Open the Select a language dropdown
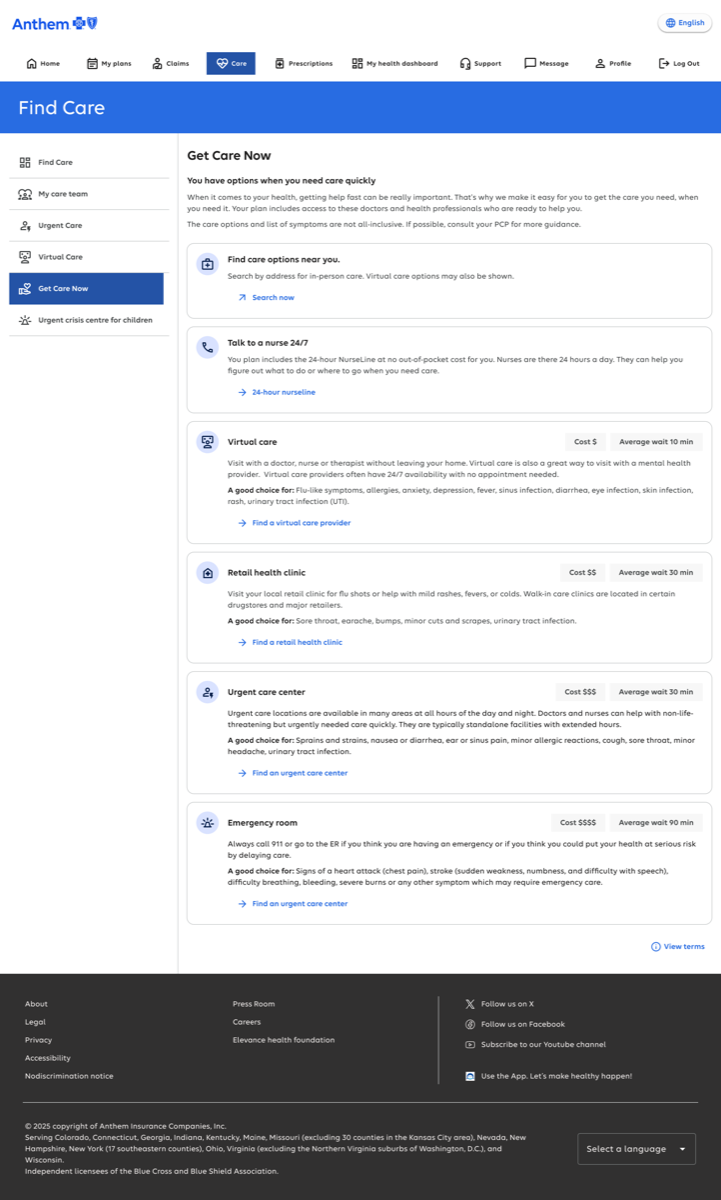Screen dimensions: 721x1200 (x=636, y=1149)
